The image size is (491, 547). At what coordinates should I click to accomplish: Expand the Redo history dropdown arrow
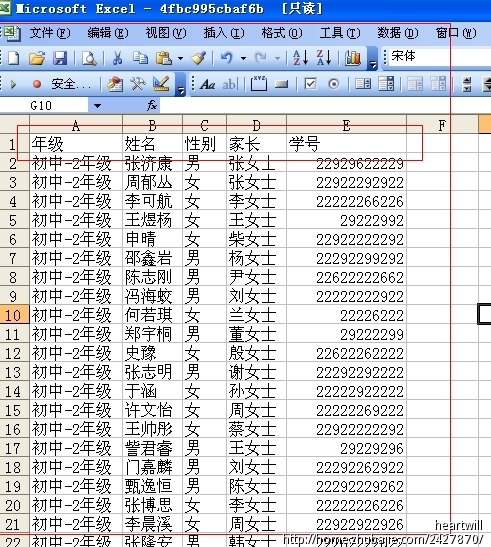277,58
